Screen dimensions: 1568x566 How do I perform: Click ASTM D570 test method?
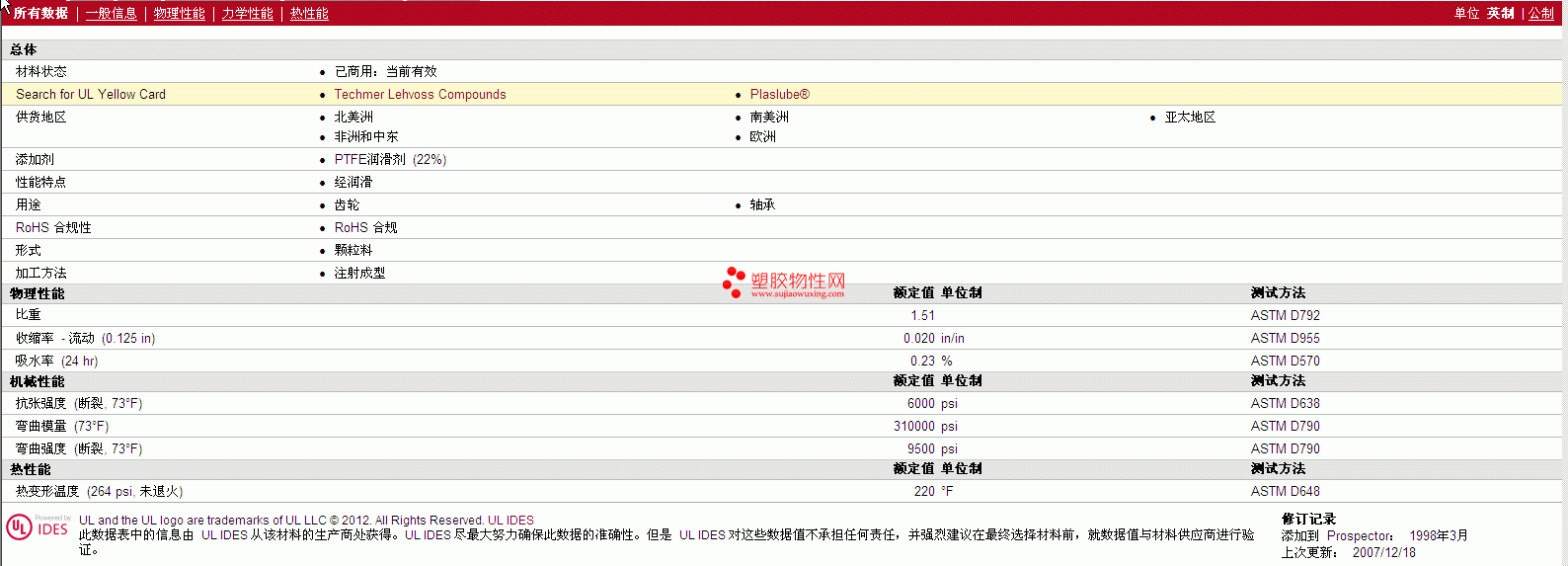click(x=1286, y=361)
